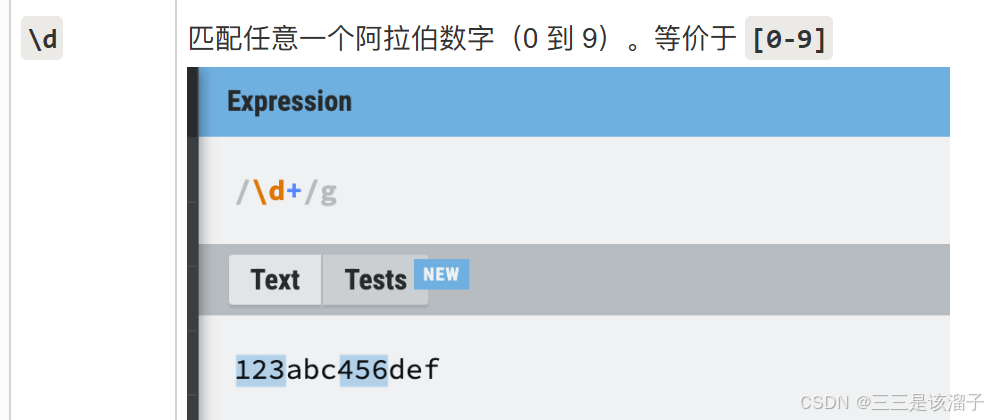Click blank space in the expression input area

630,193
